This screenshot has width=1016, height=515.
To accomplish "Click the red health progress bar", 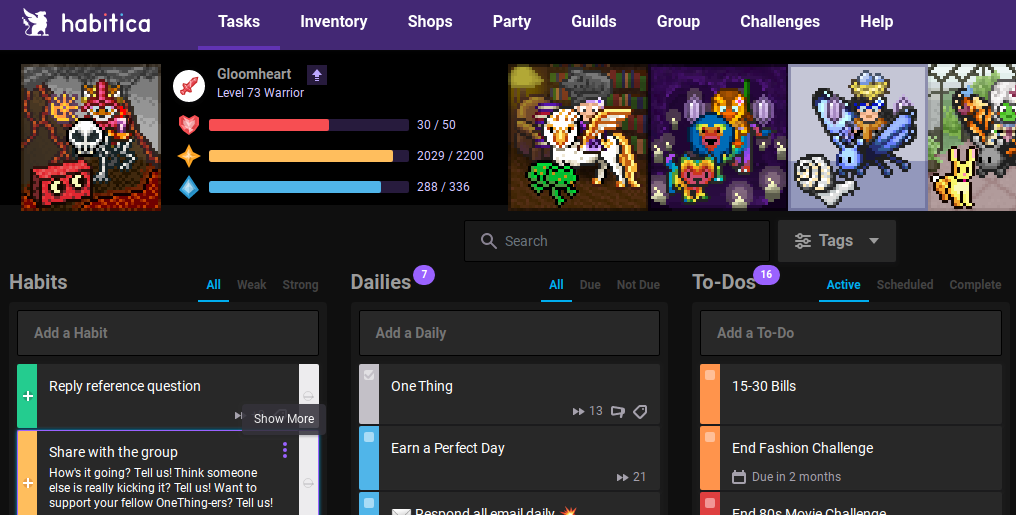I will (x=308, y=125).
